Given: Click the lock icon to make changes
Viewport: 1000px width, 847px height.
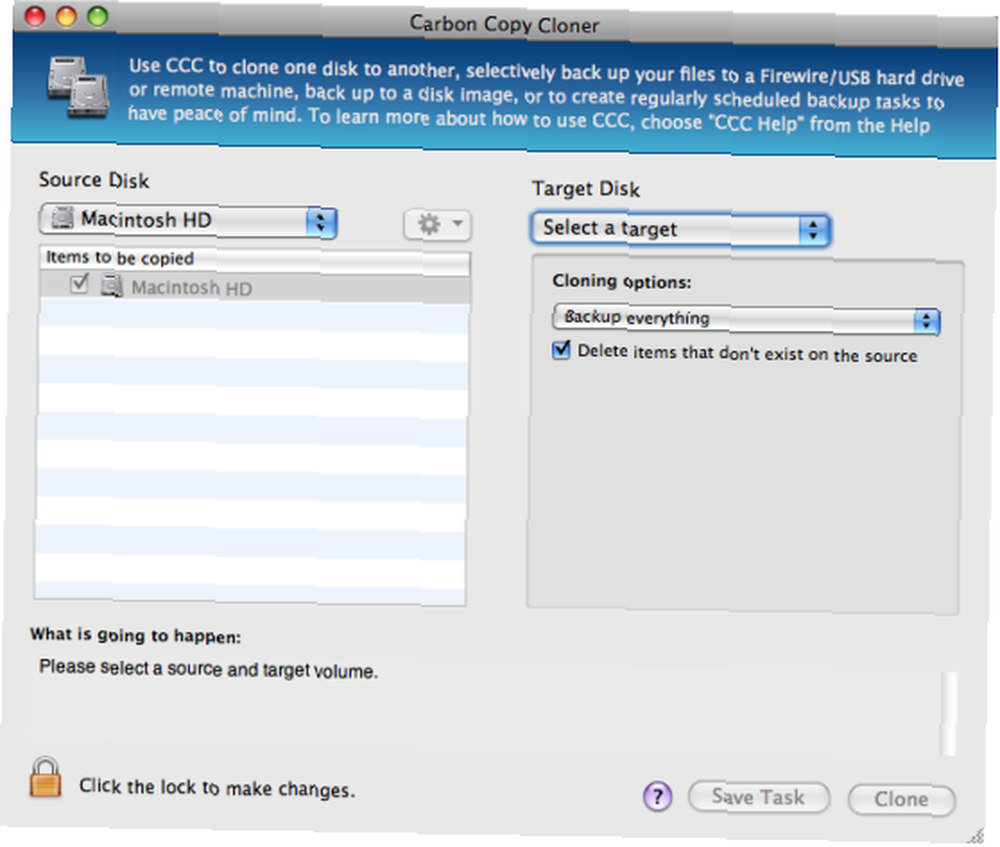Looking at the screenshot, I should click(x=45, y=777).
